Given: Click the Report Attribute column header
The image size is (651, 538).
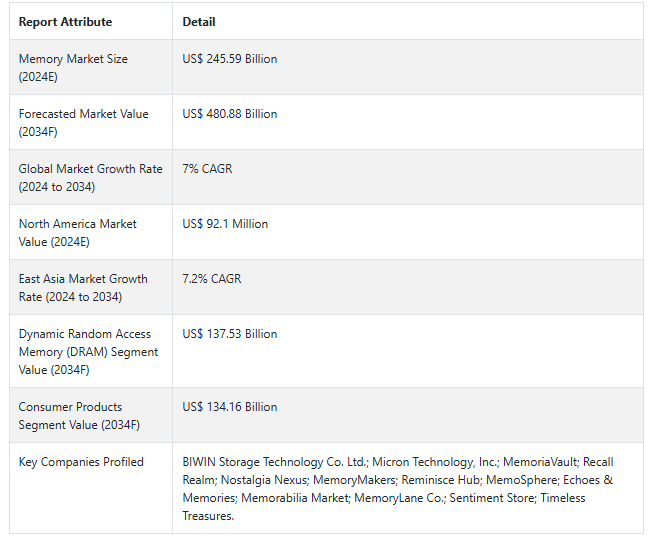Looking at the screenshot, I should tap(65, 22).
